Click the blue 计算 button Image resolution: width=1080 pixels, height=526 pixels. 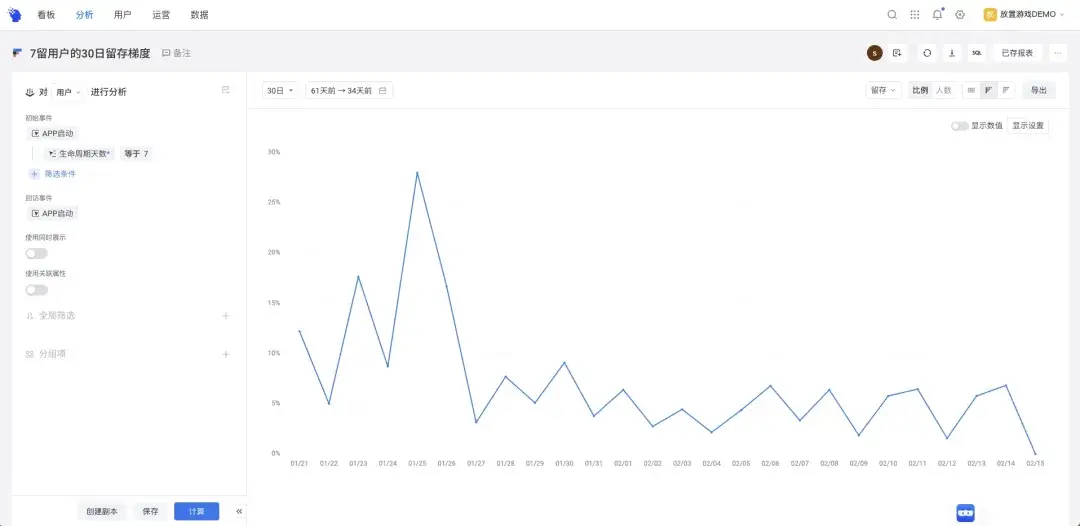[196, 512]
